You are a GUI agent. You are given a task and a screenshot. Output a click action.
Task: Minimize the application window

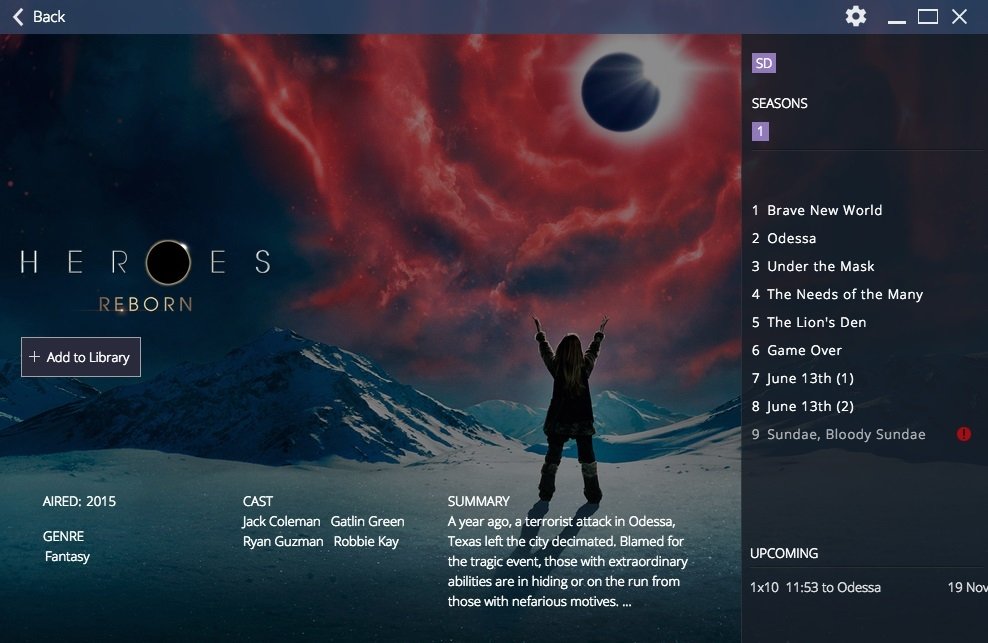[896, 21]
